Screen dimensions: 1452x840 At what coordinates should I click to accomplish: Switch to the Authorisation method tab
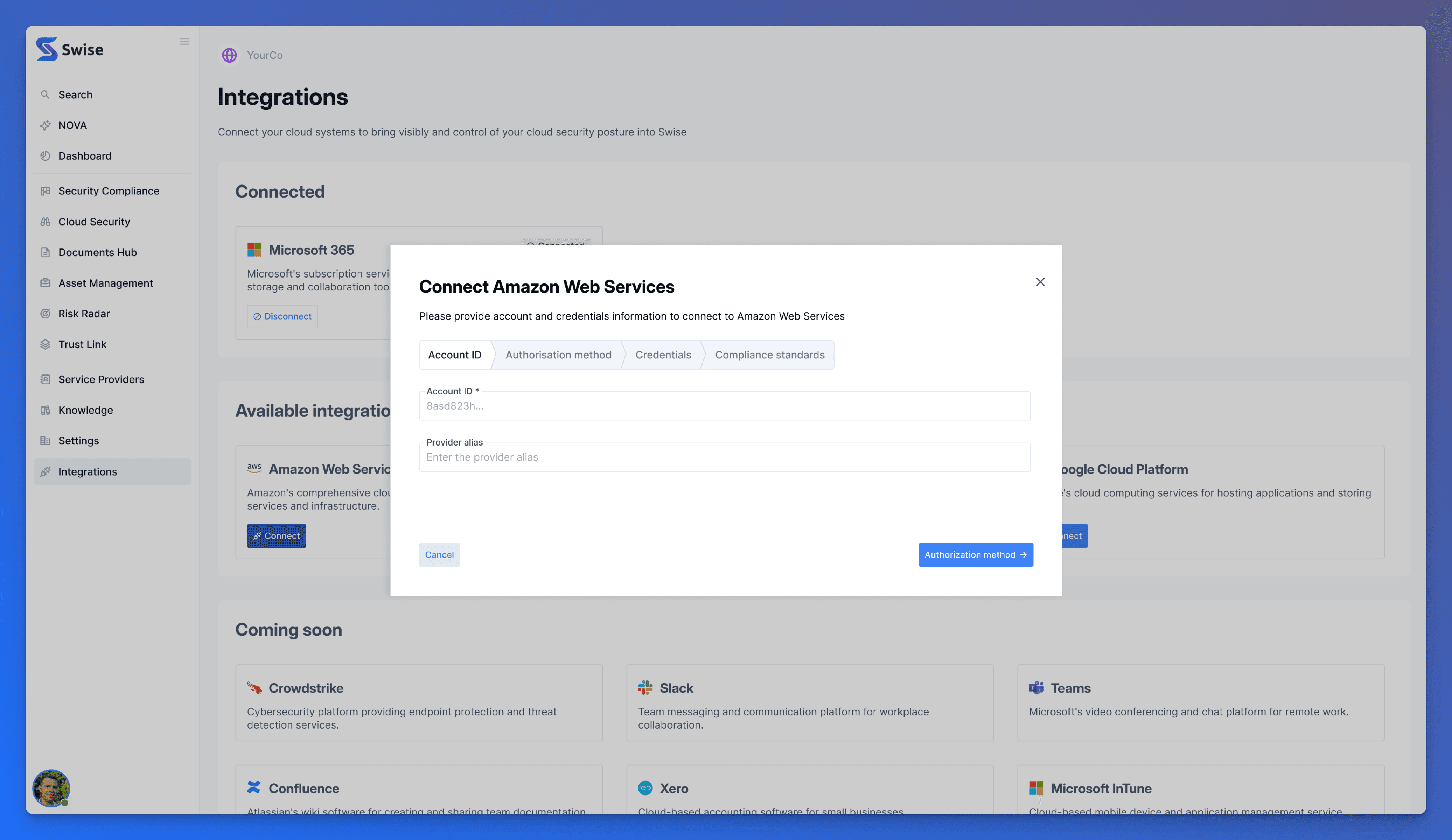558,355
